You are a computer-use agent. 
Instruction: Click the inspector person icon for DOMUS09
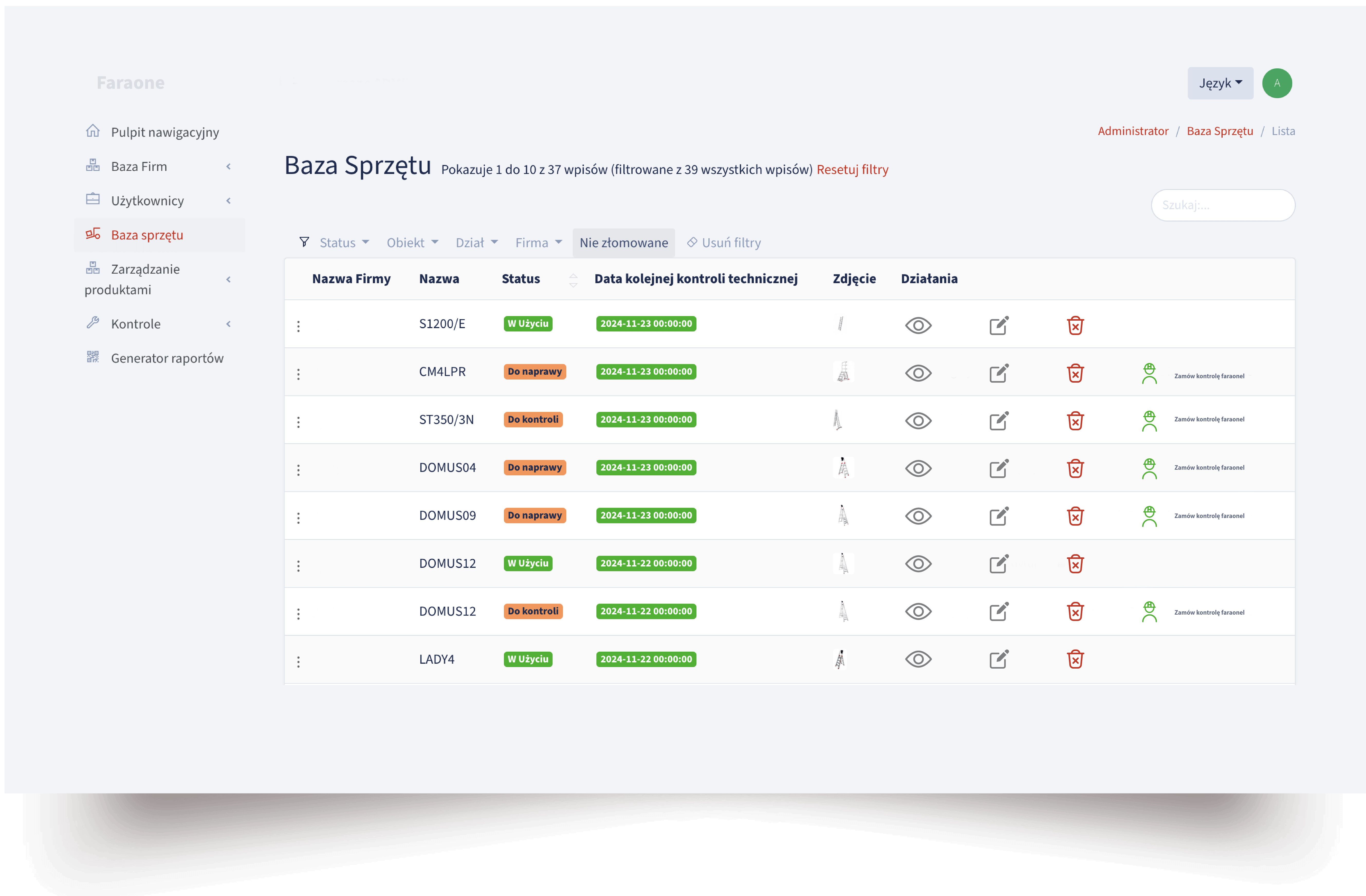pos(1149,516)
